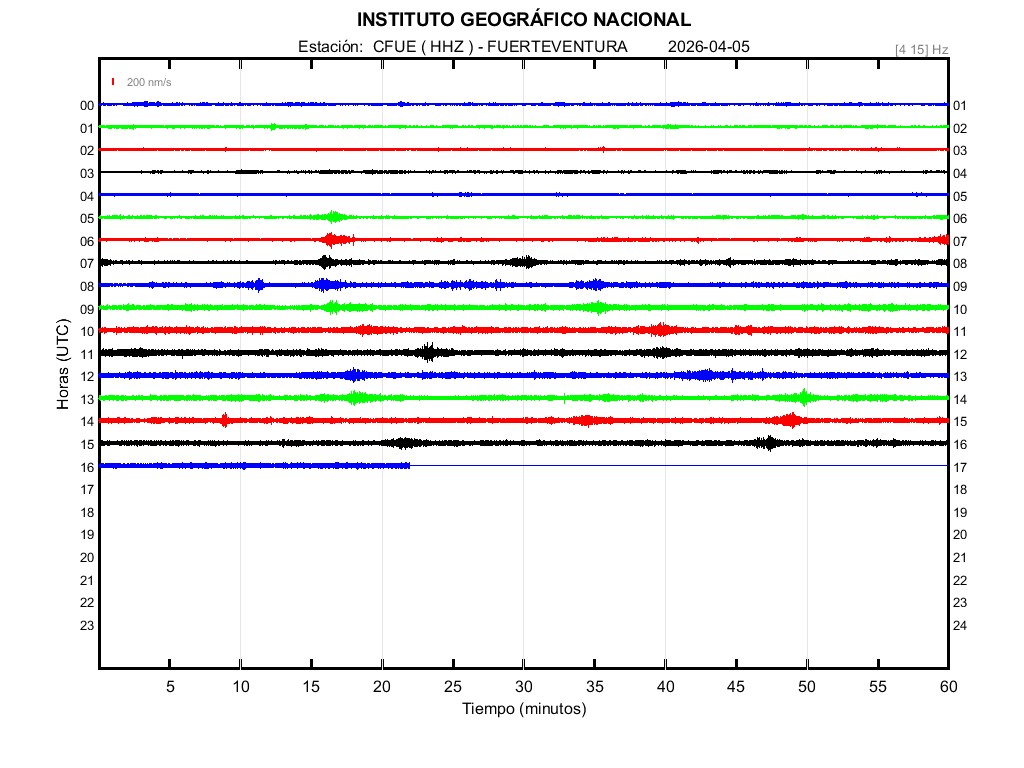Click red hour-14 burst near minute 49
Viewport: 1024px width, 768px height.
click(x=792, y=420)
